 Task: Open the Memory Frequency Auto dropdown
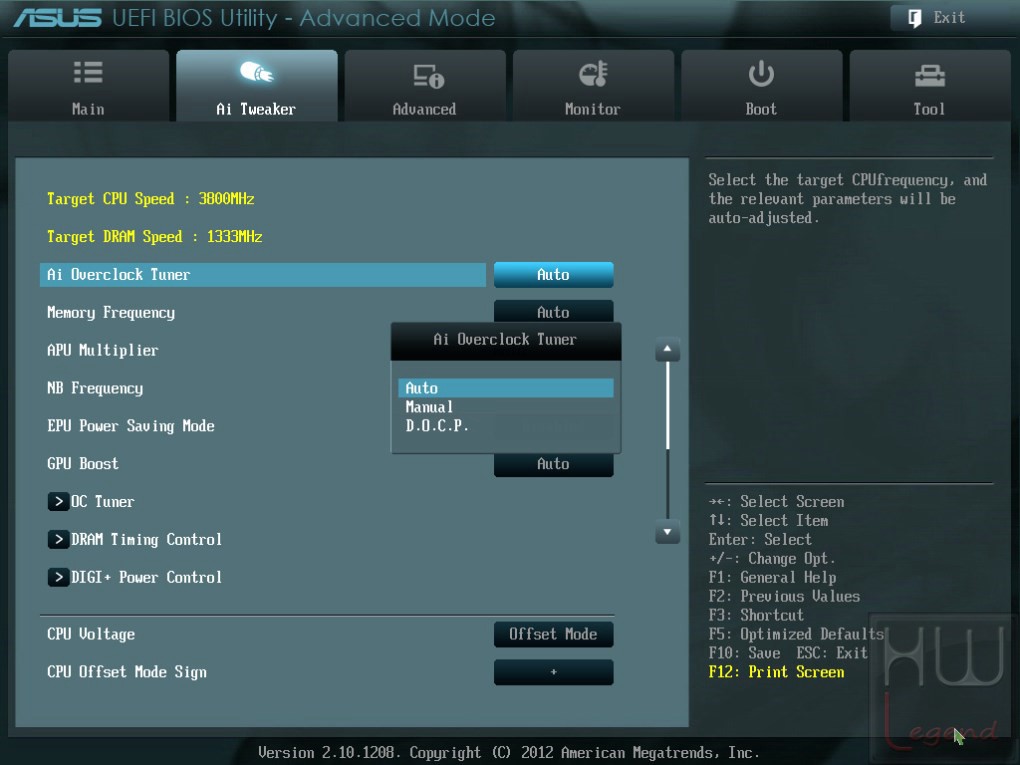click(x=554, y=312)
